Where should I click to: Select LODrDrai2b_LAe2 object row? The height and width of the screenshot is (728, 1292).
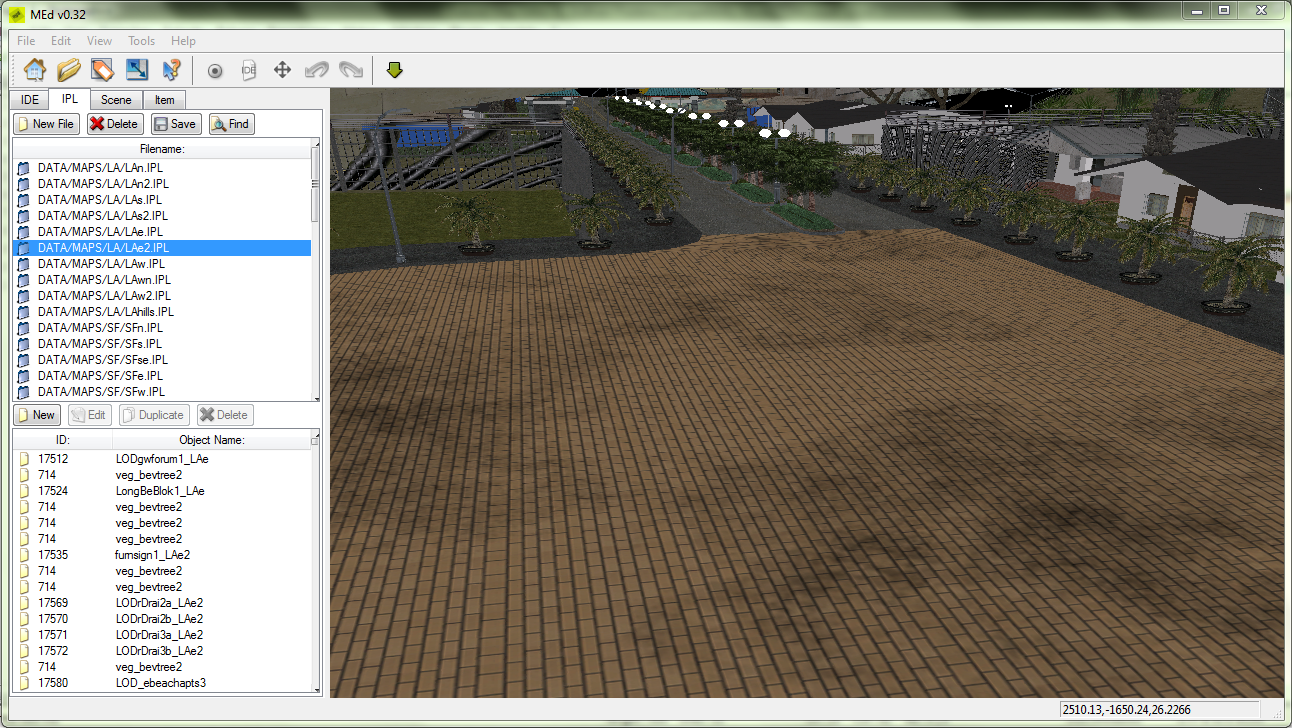162,619
